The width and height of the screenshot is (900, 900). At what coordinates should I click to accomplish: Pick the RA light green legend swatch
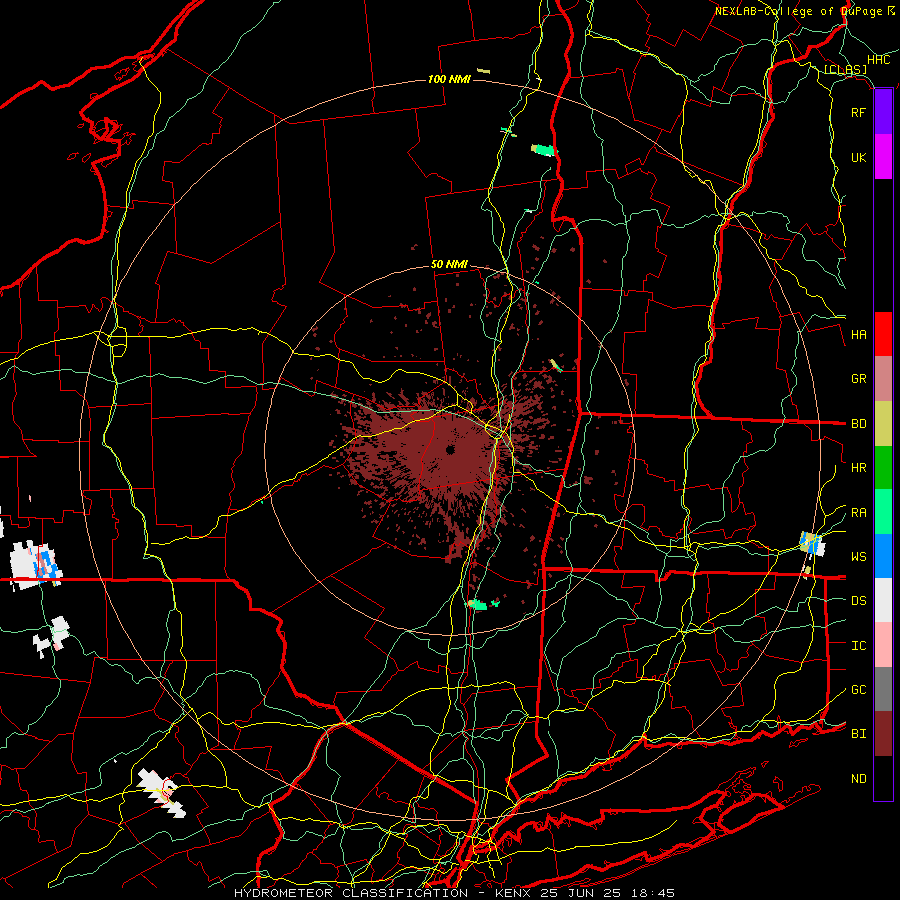(883, 512)
